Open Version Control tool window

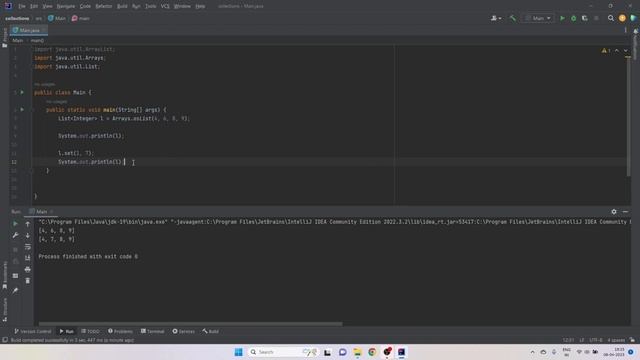[33, 331]
